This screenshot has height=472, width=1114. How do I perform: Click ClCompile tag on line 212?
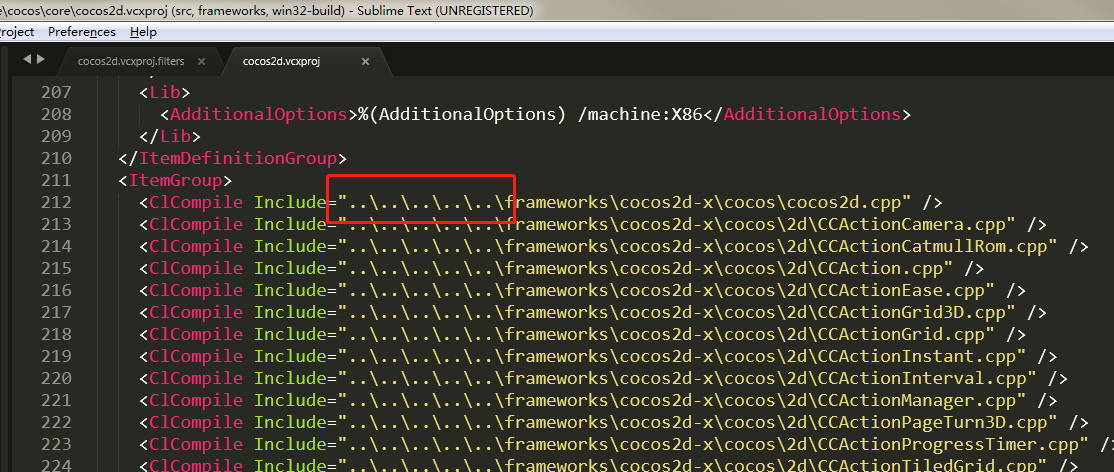click(x=196, y=203)
